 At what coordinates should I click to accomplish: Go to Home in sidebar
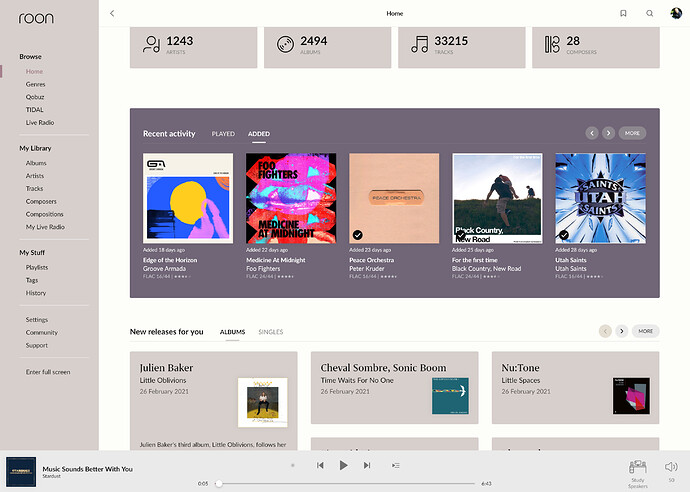pyautogui.click(x=34, y=71)
